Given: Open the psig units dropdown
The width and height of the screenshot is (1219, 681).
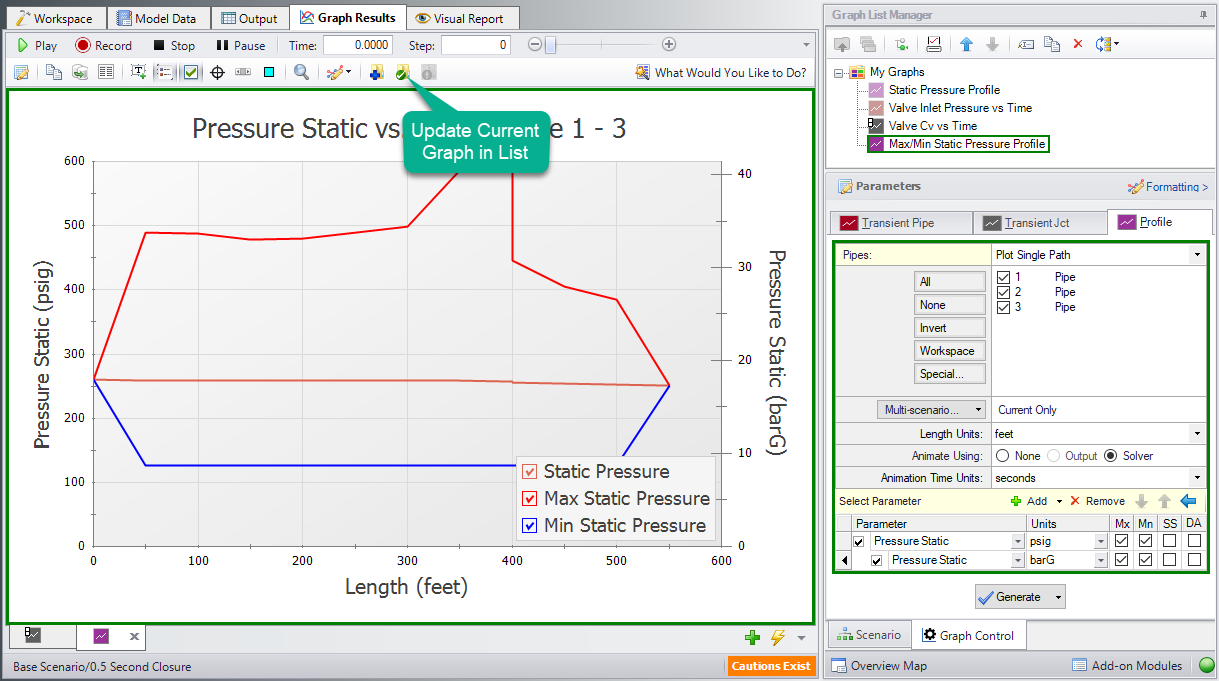Looking at the screenshot, I should pos(1101,541).
